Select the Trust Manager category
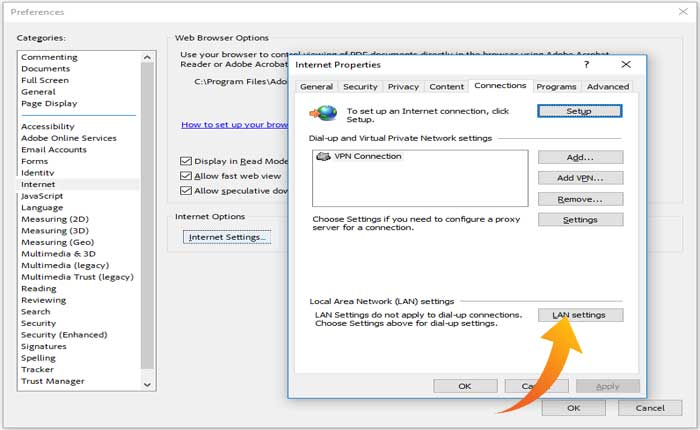Viewport: 700px width, 430px height. (53, 381)
